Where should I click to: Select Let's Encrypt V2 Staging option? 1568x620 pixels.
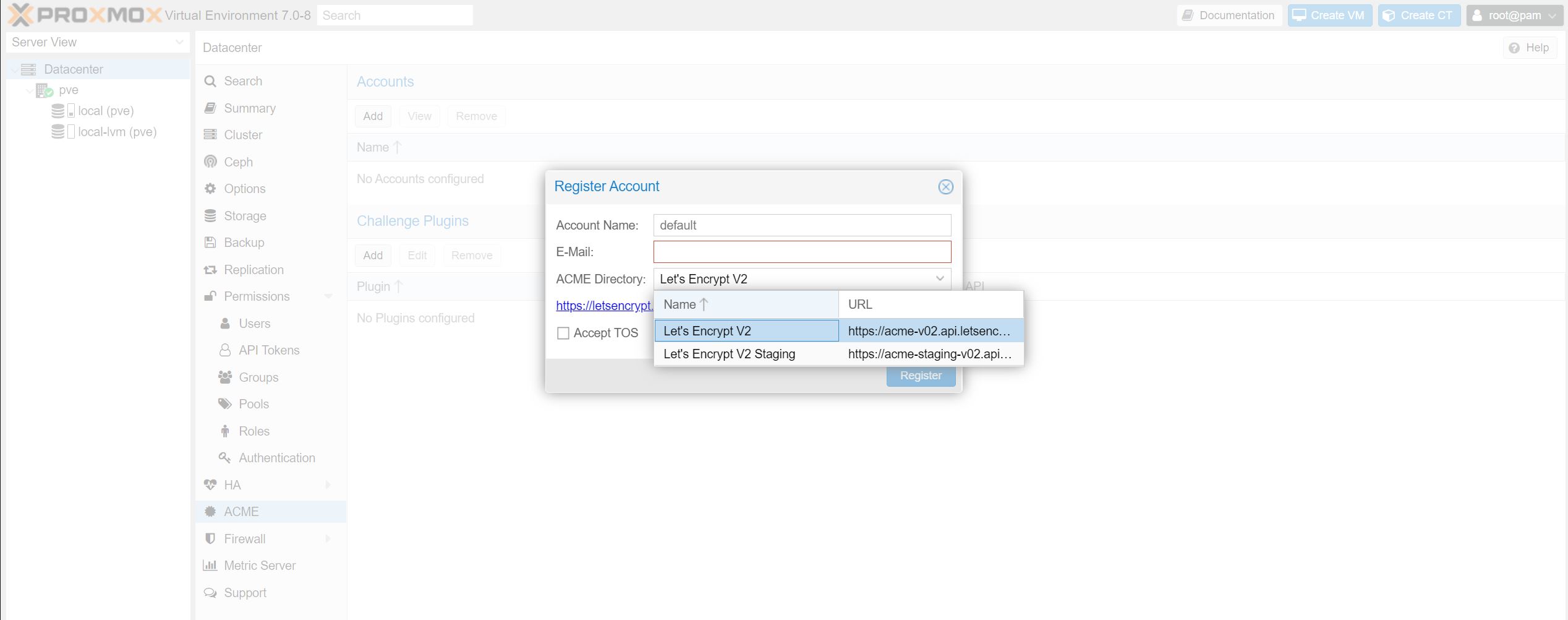(x=729, y=354)
